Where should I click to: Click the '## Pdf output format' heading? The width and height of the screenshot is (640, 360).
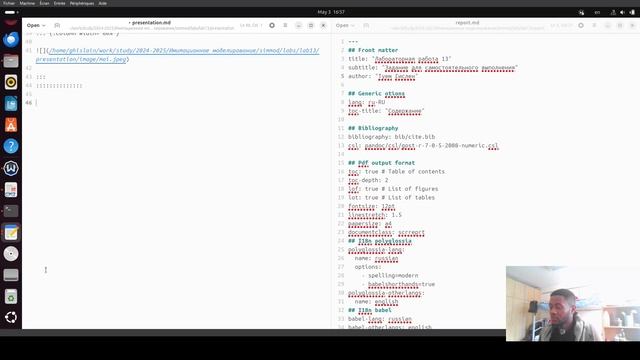(x=381, y=163)
